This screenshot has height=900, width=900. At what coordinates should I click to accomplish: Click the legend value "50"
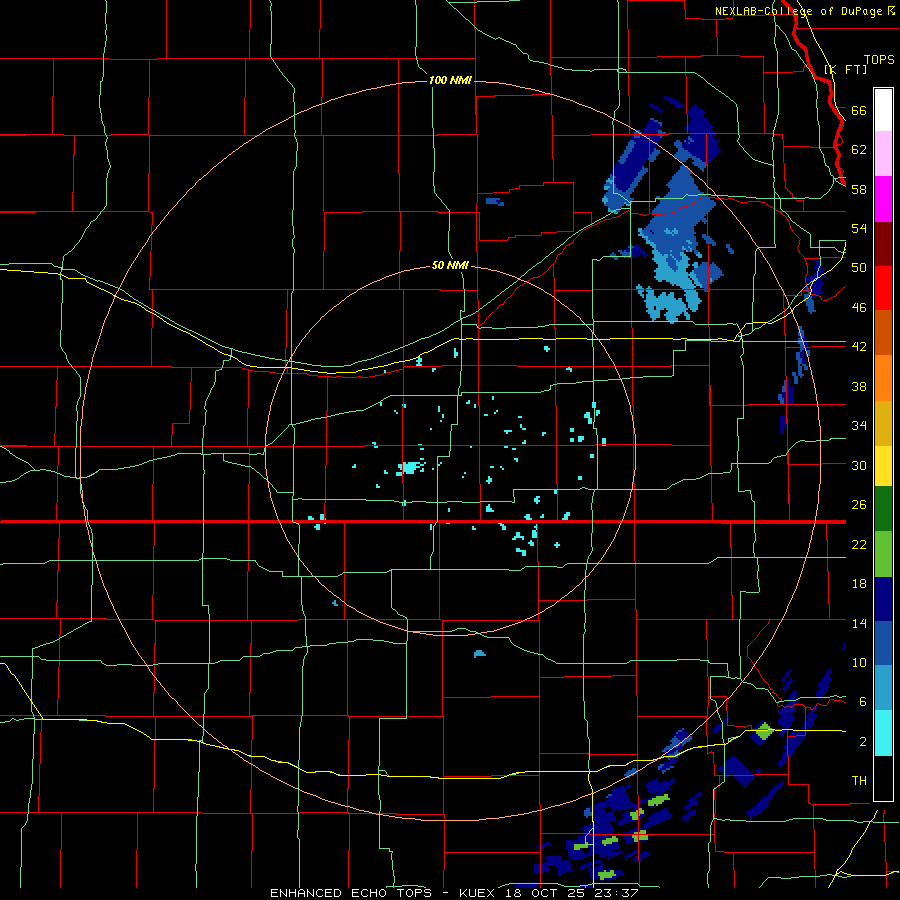point(859,268)
